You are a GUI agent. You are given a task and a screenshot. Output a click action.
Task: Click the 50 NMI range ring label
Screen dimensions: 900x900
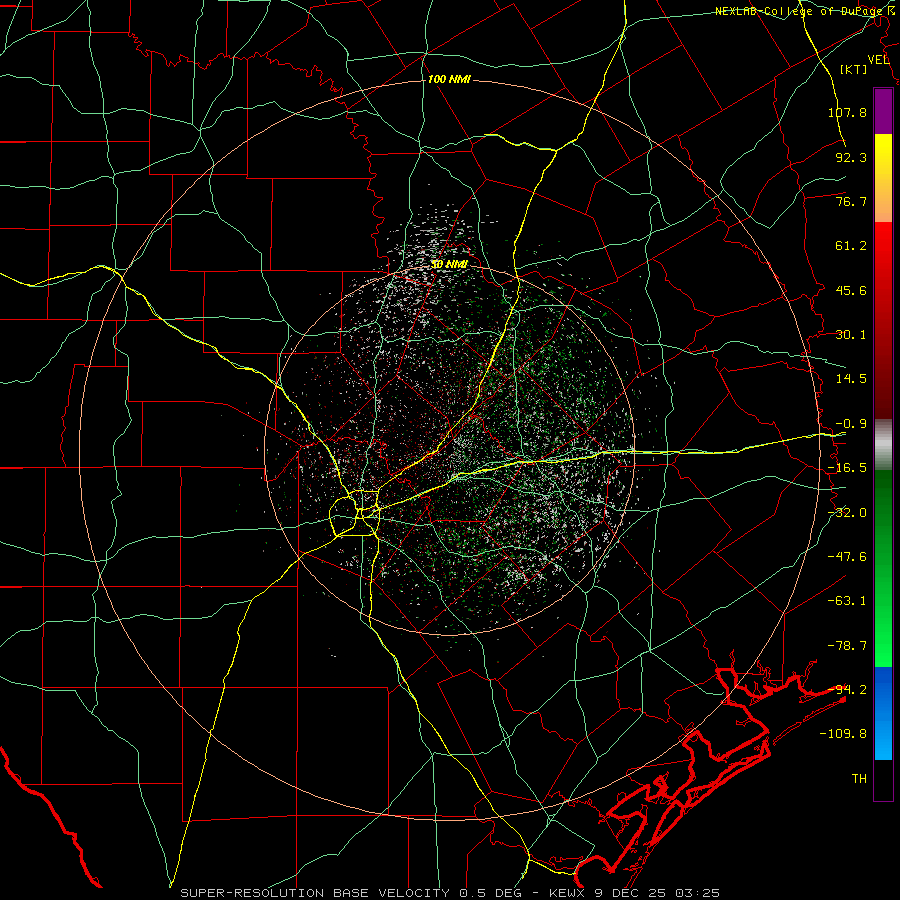449,265
